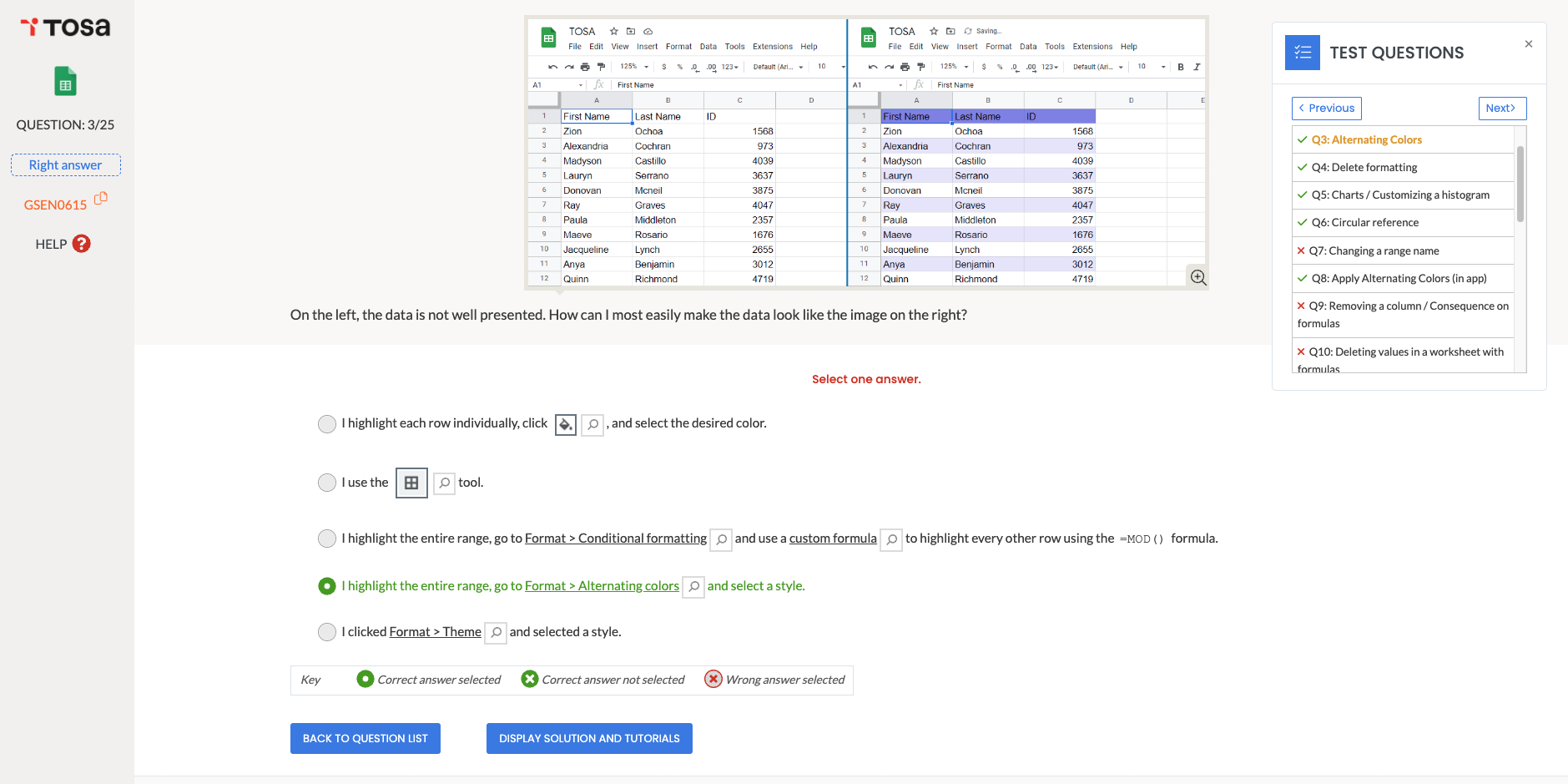Select the Conditional formatting MOD answer
1568x784 pixels.
[x=327, y=539]
